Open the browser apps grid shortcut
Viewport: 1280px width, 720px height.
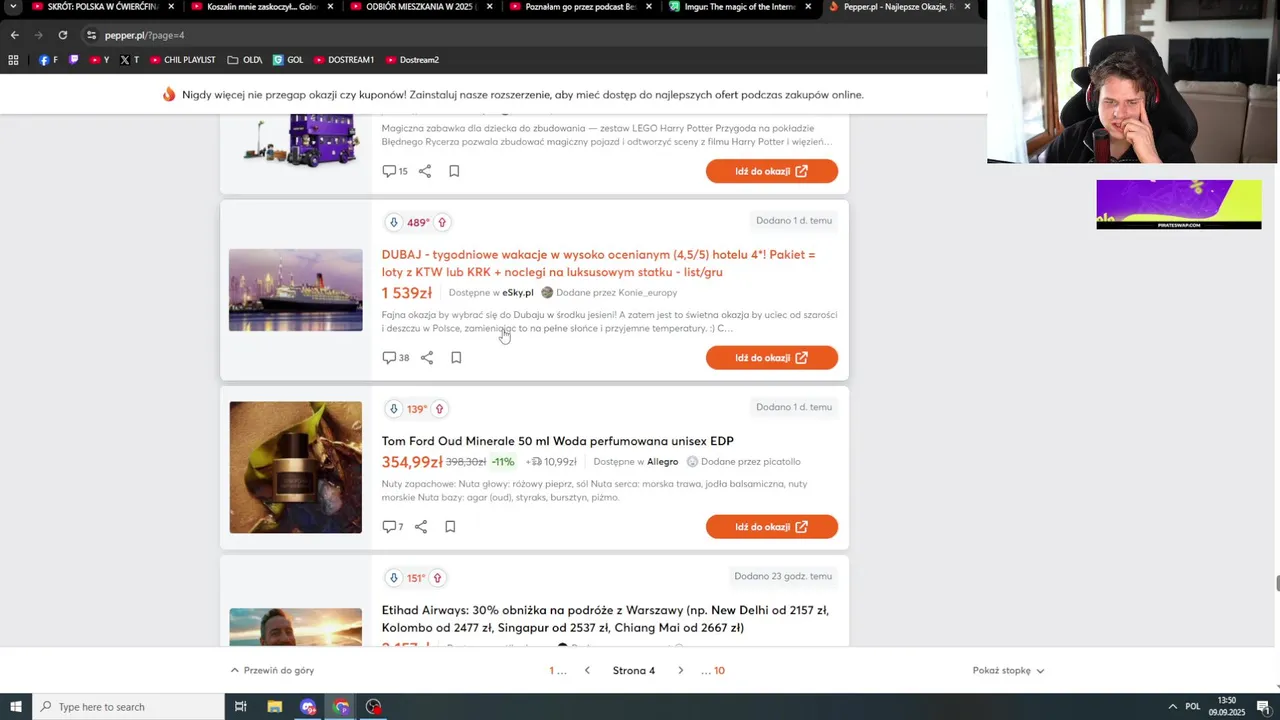13,60
